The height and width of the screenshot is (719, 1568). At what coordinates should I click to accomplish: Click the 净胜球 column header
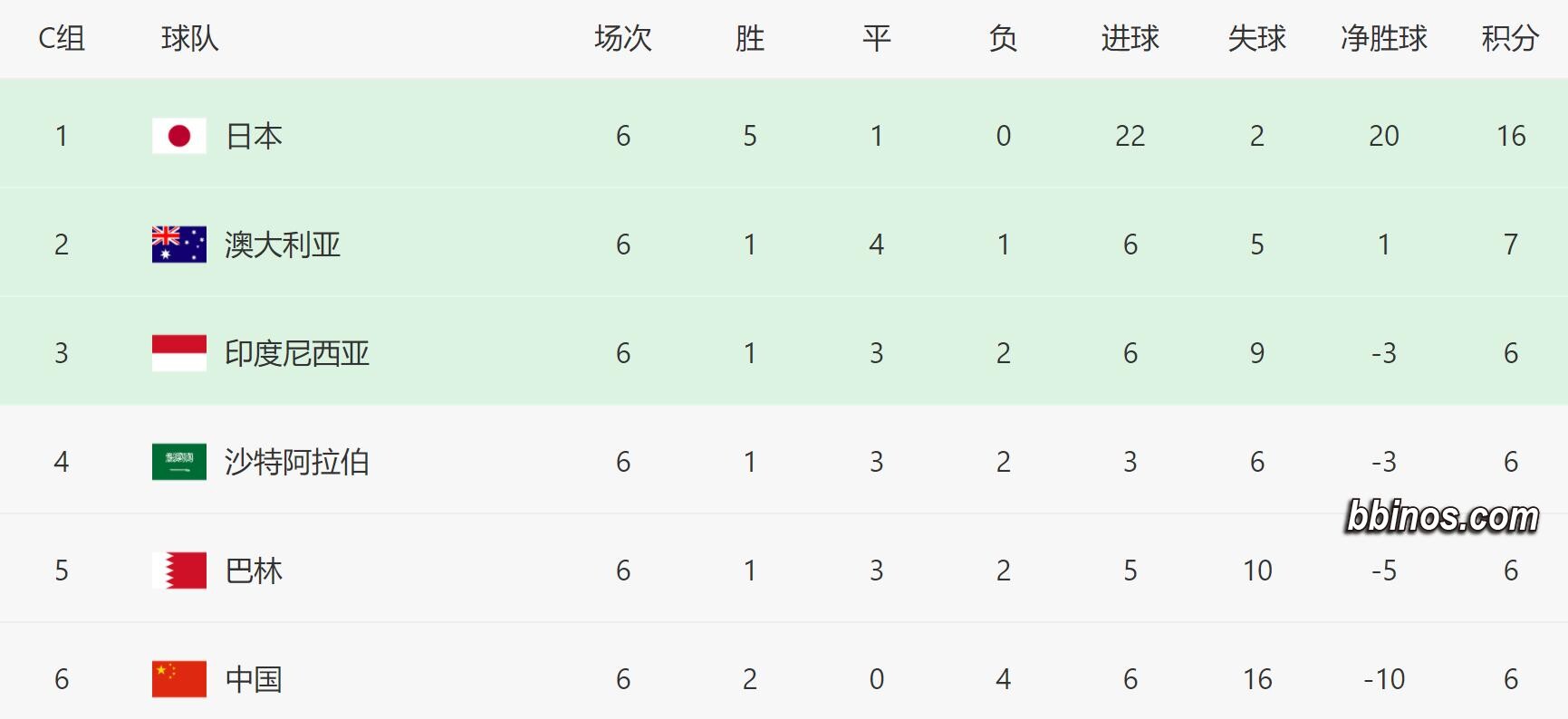click(x=1383, y=38)
